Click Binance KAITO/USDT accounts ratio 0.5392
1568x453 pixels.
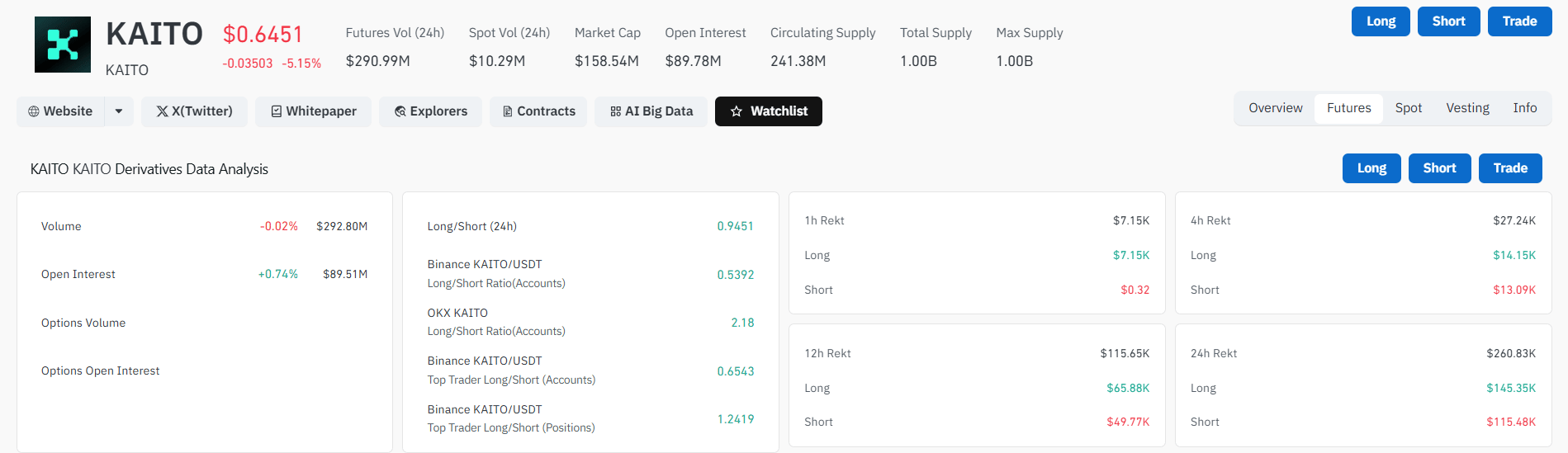735,275
